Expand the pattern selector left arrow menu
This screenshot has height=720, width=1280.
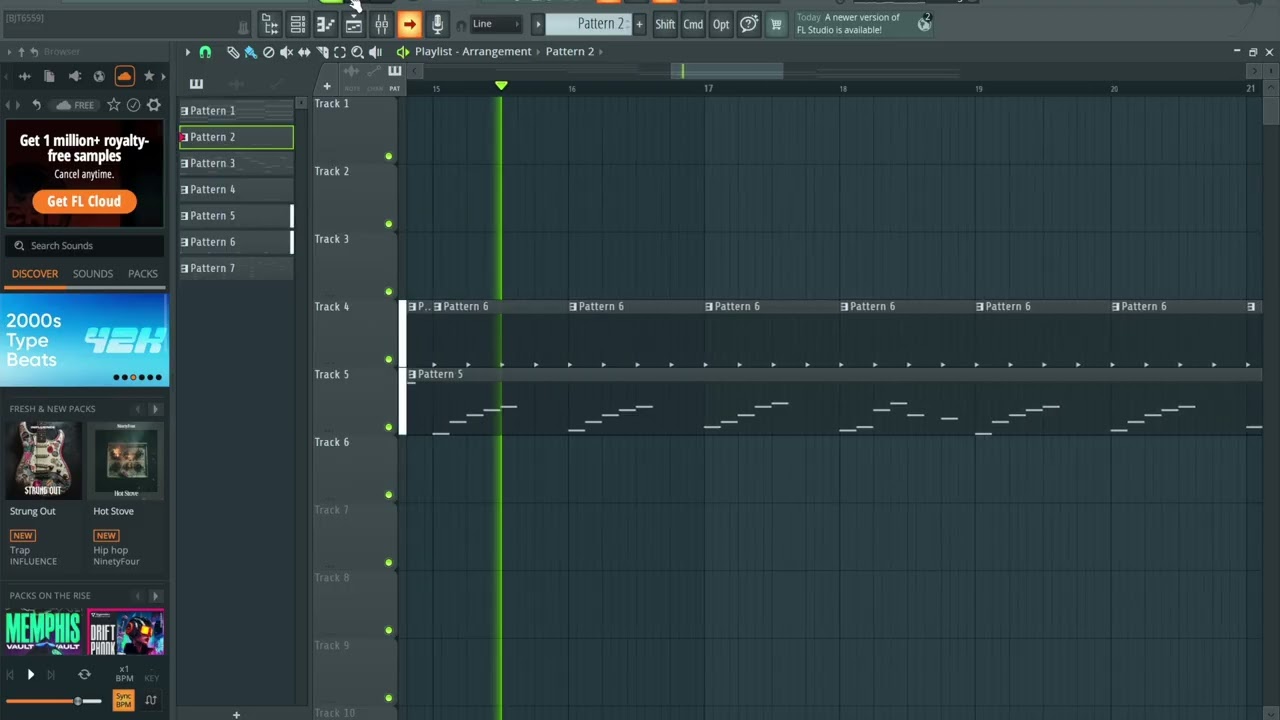point(538,24)
